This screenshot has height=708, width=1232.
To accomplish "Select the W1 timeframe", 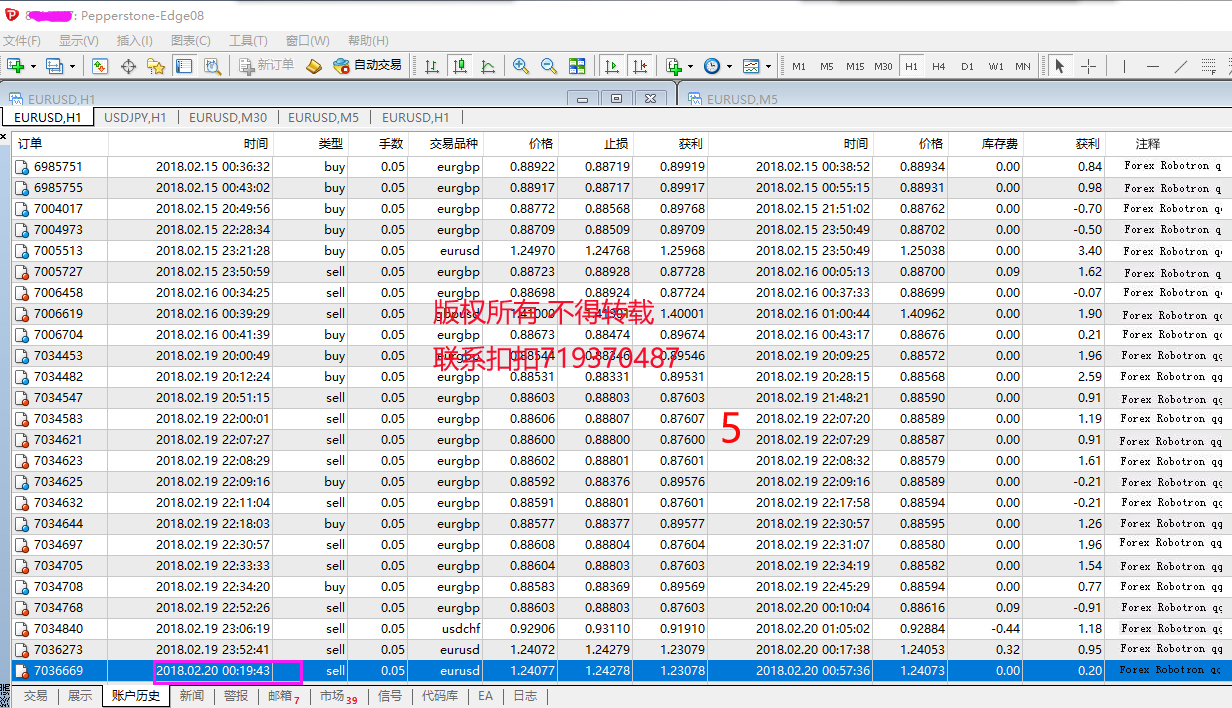I will (996, 66).
